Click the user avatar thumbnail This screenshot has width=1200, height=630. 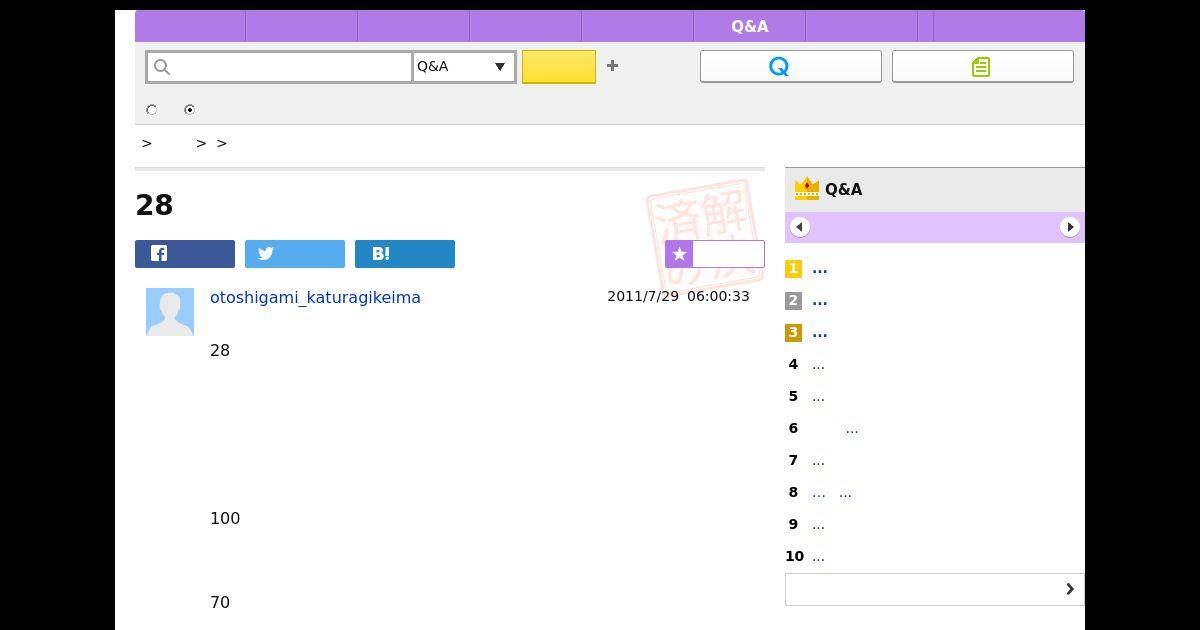click(170, 312)
